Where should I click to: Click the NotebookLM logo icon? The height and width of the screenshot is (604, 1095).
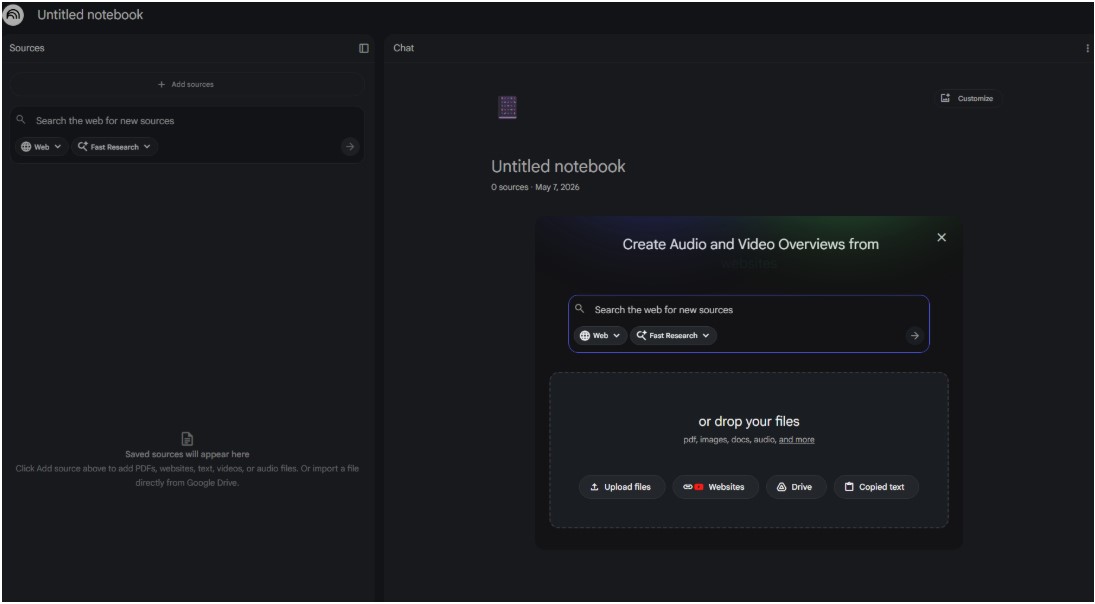[13, 15]
